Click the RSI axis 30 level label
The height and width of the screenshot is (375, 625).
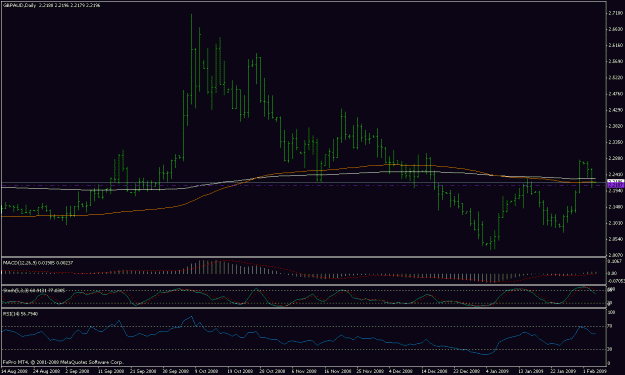pos(609,349)
